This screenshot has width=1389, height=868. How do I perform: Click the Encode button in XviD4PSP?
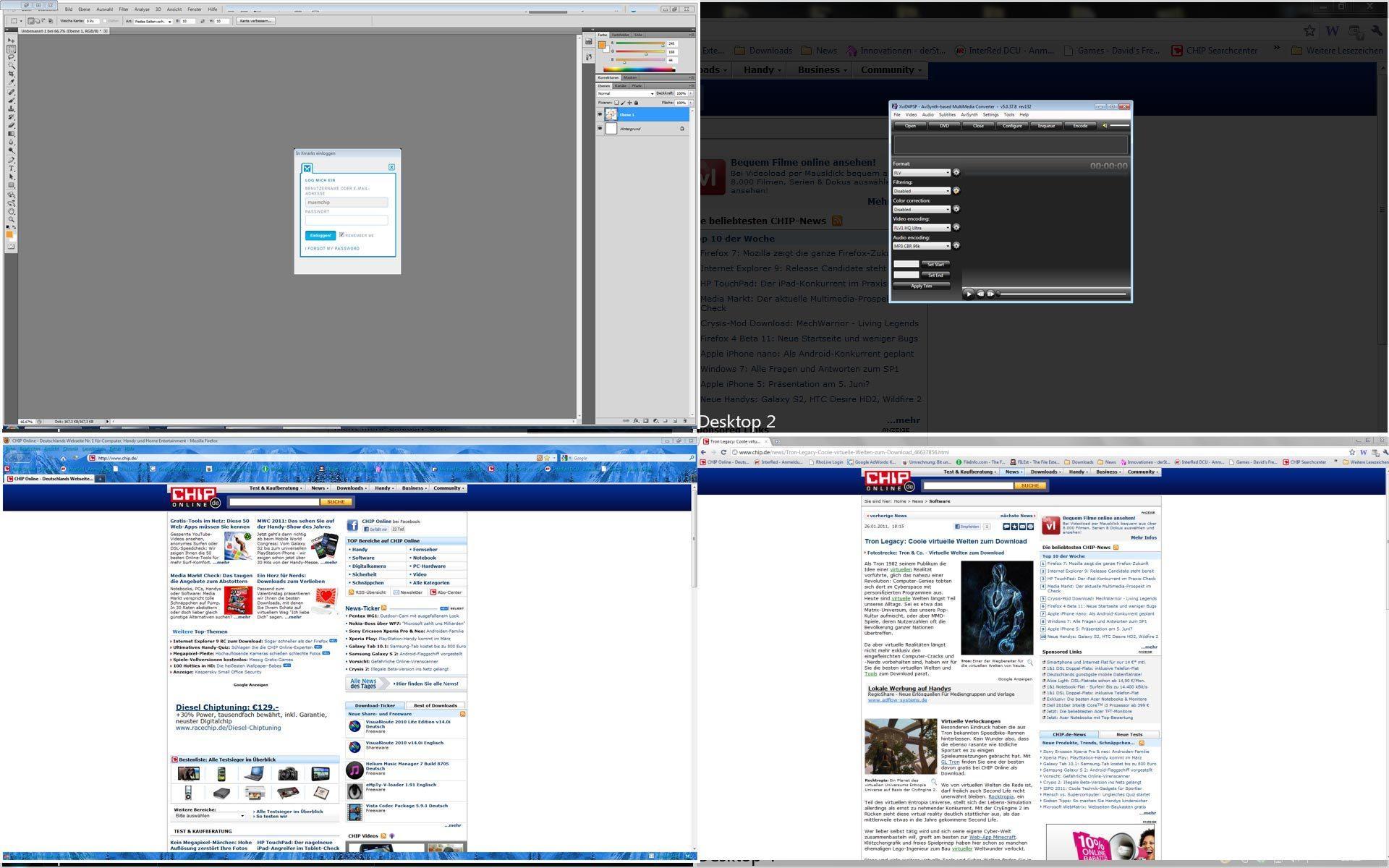pyautogui.click(x=1080, y=126)
